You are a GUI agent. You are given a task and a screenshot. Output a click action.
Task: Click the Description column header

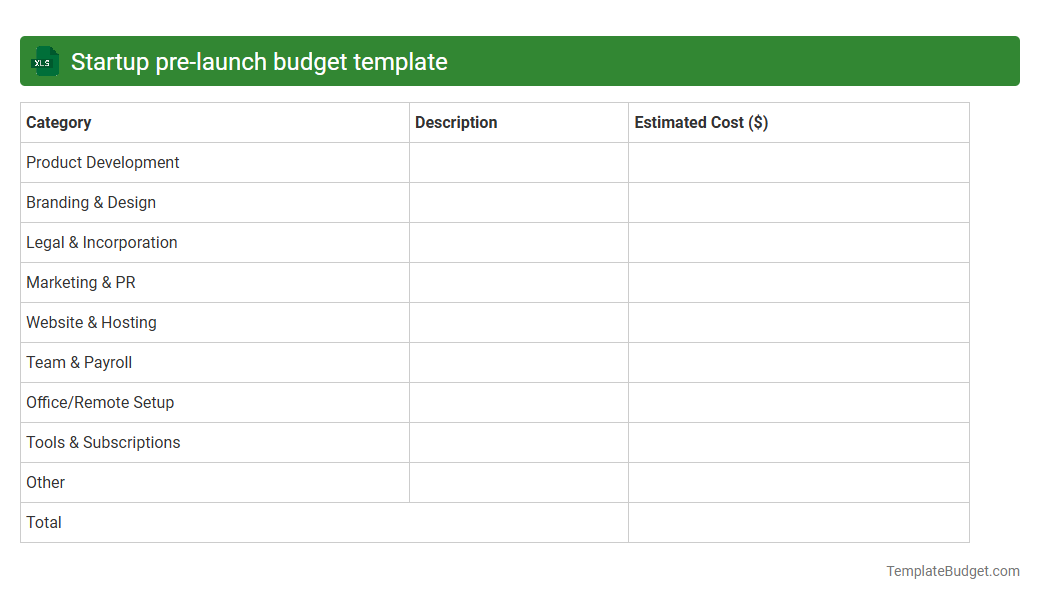click(x=456, y=122)
